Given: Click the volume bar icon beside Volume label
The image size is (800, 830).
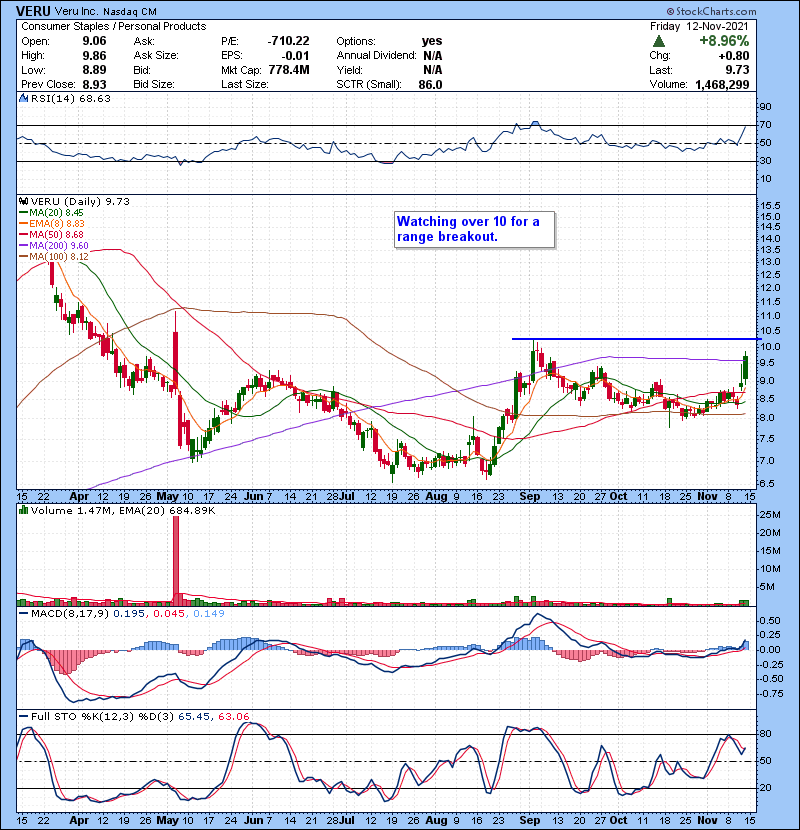Looking at the screenshot, I should point(23,510).
